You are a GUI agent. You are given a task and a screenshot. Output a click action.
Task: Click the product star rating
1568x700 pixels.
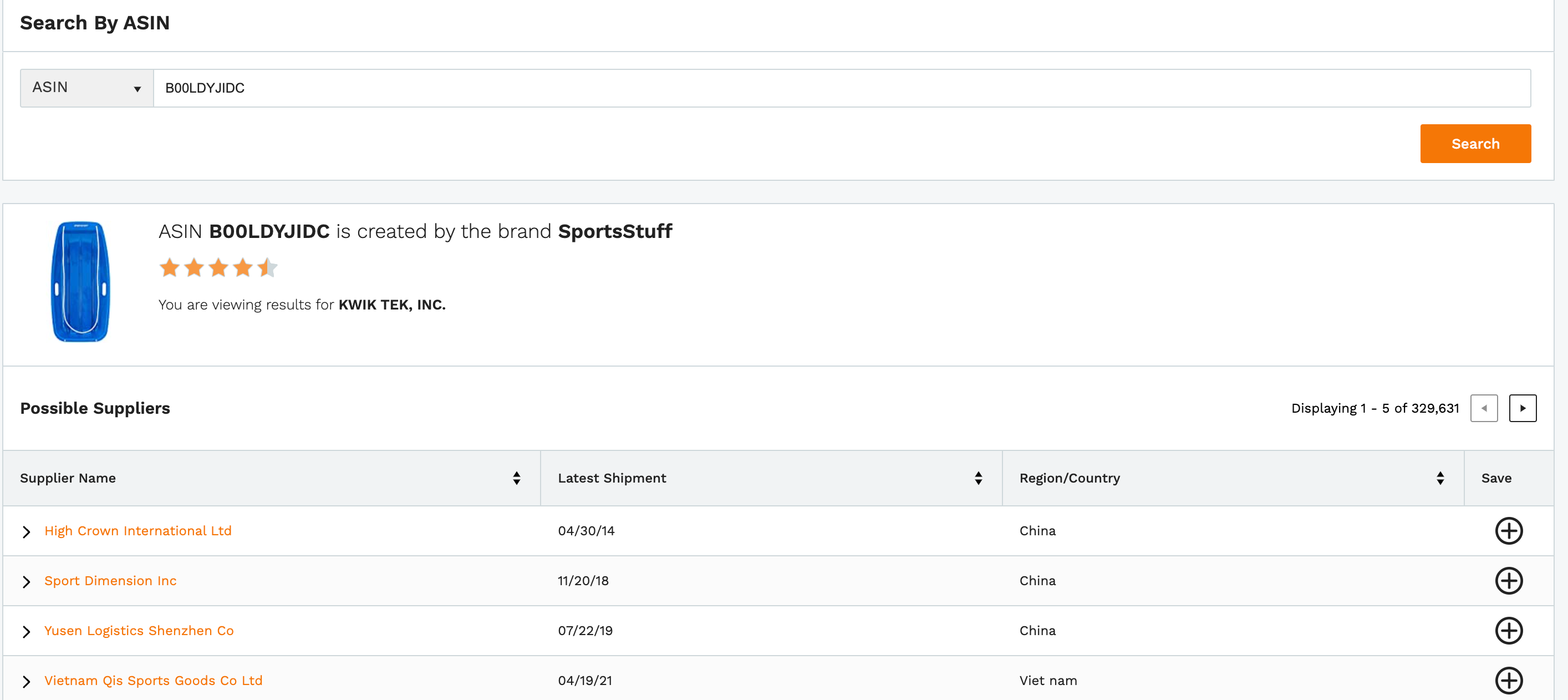(218, 267)
